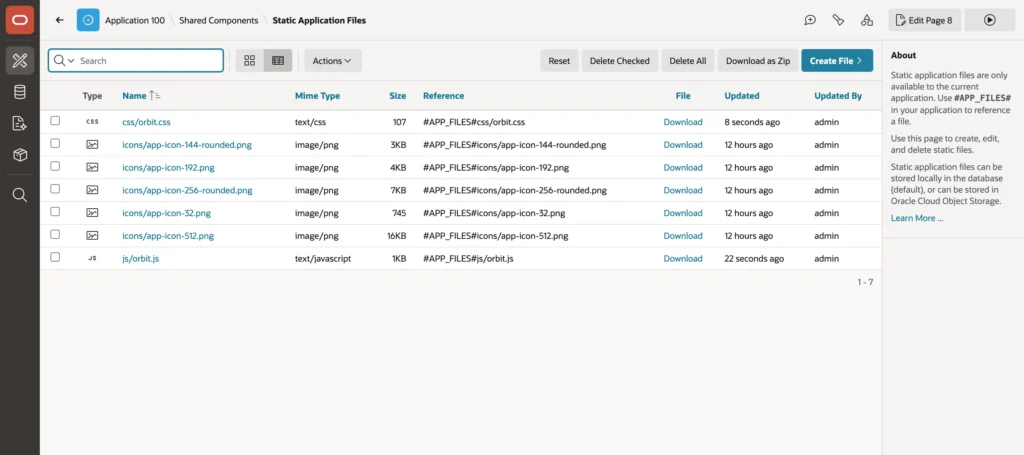The height and width of the screenshot is (455, 1024).
Task: Check the box for js/orbit.js
Action: [x=55, y=257]
